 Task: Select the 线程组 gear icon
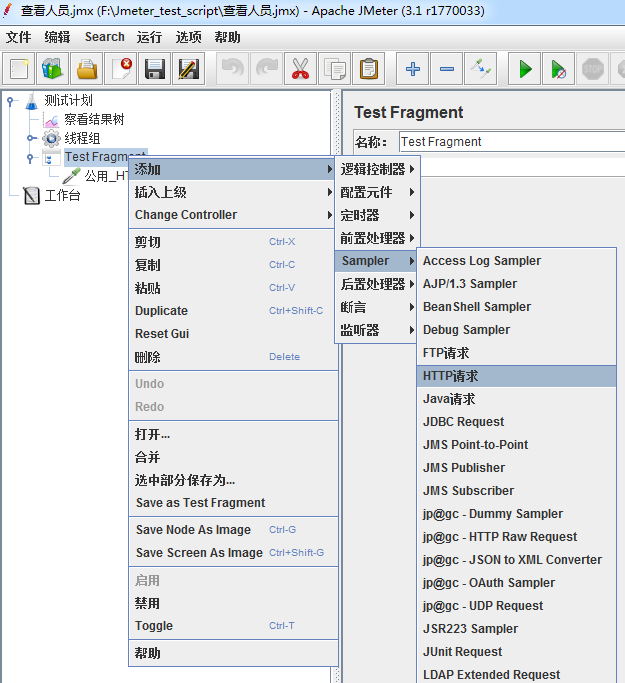[x=51, y=139]
